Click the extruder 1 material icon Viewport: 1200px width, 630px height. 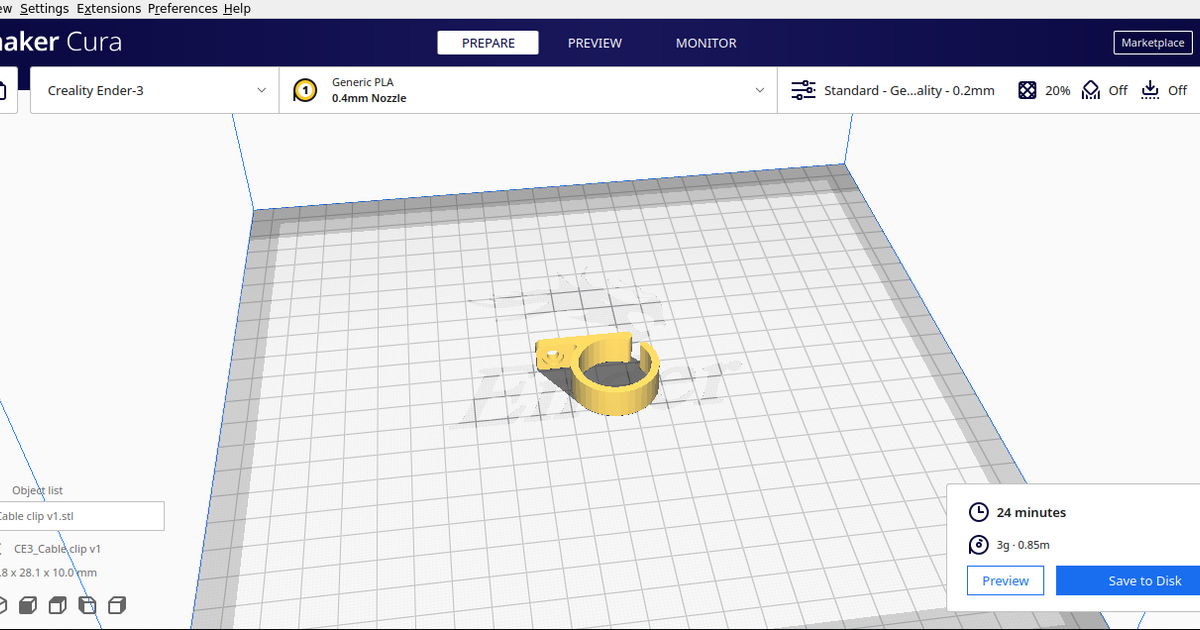point(305,90)
